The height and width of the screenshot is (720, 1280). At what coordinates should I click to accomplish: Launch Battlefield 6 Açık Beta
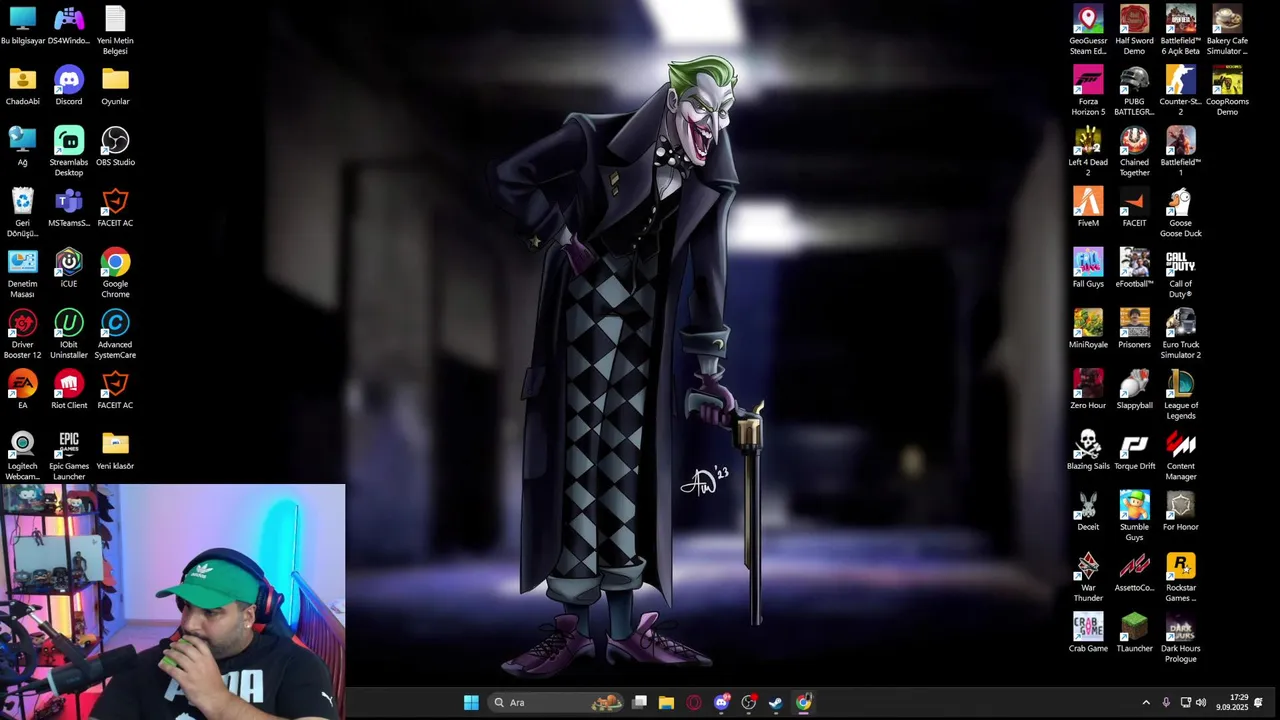(x=1181, y=31)
